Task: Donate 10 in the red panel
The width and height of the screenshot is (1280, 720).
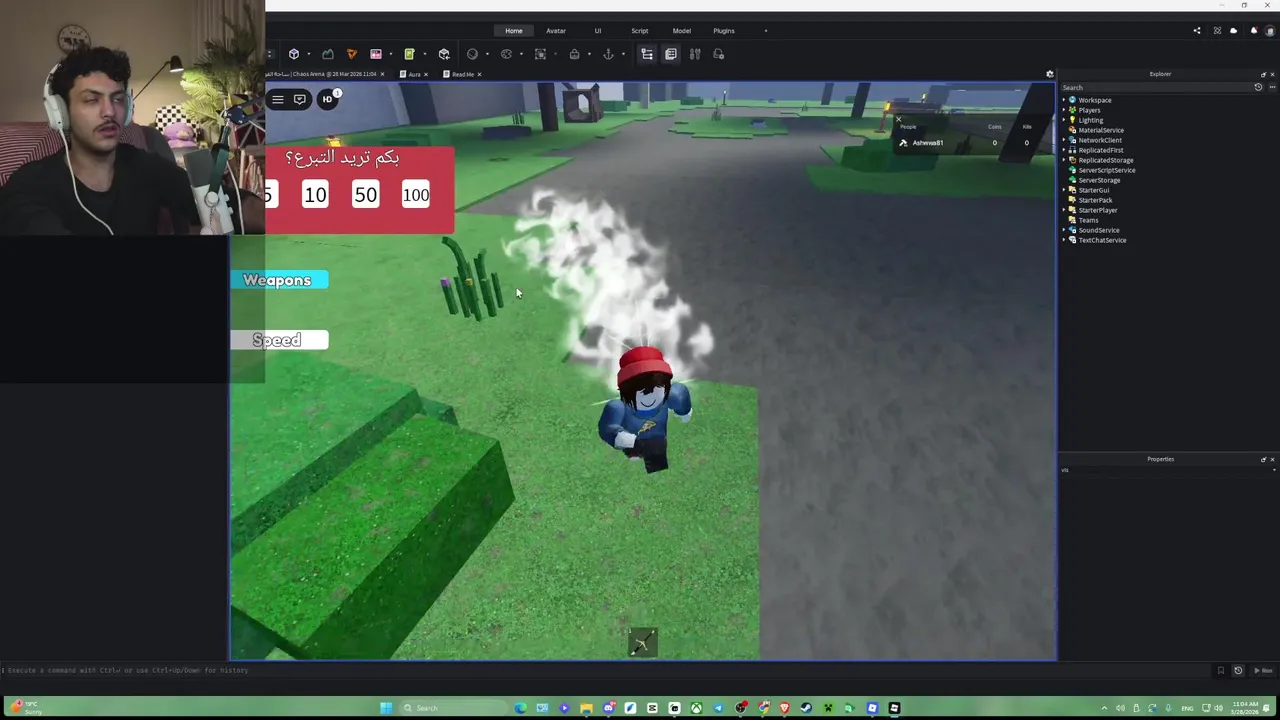Action: [316, 195]
